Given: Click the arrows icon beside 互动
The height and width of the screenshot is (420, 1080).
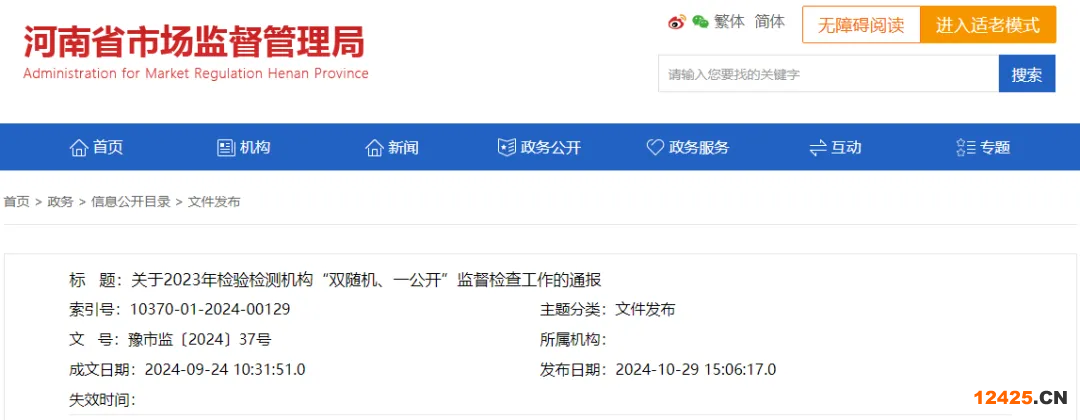Looking at the screenshot, I should click(x=818, y=148).
